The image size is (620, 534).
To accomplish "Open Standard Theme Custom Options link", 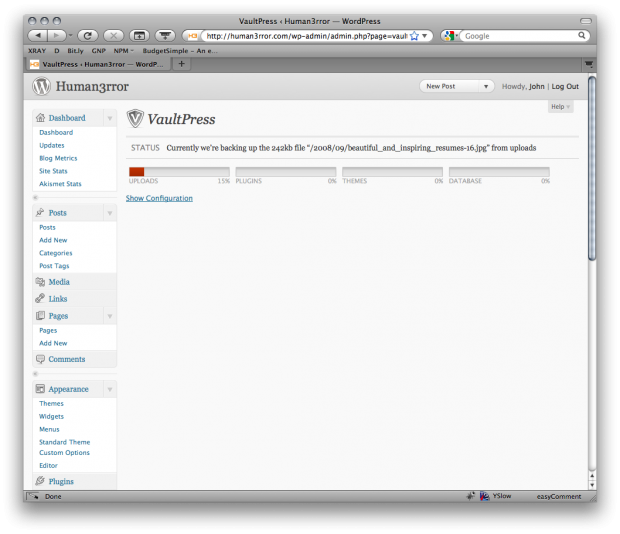I will pos(64,447).
